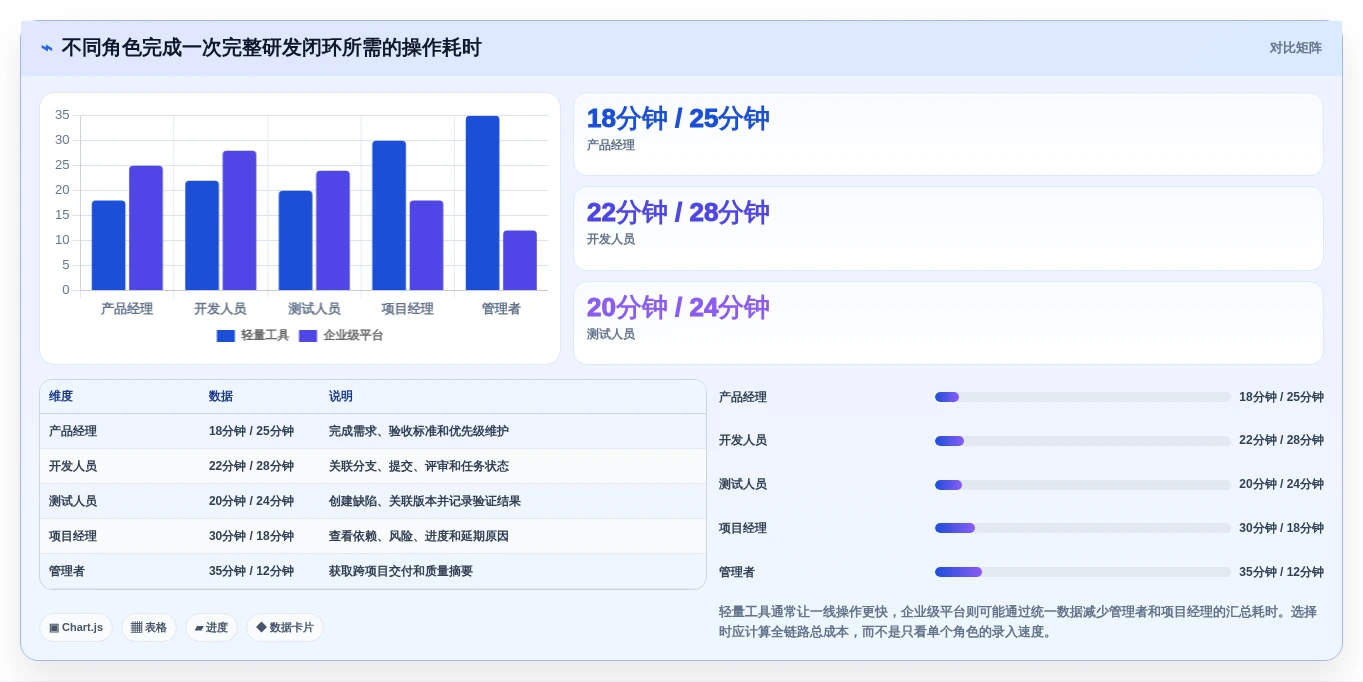Open the 22分钟 / 28分钟 开发人员 data card
This screenshot has width=1363, height=682.
point(948,228)
